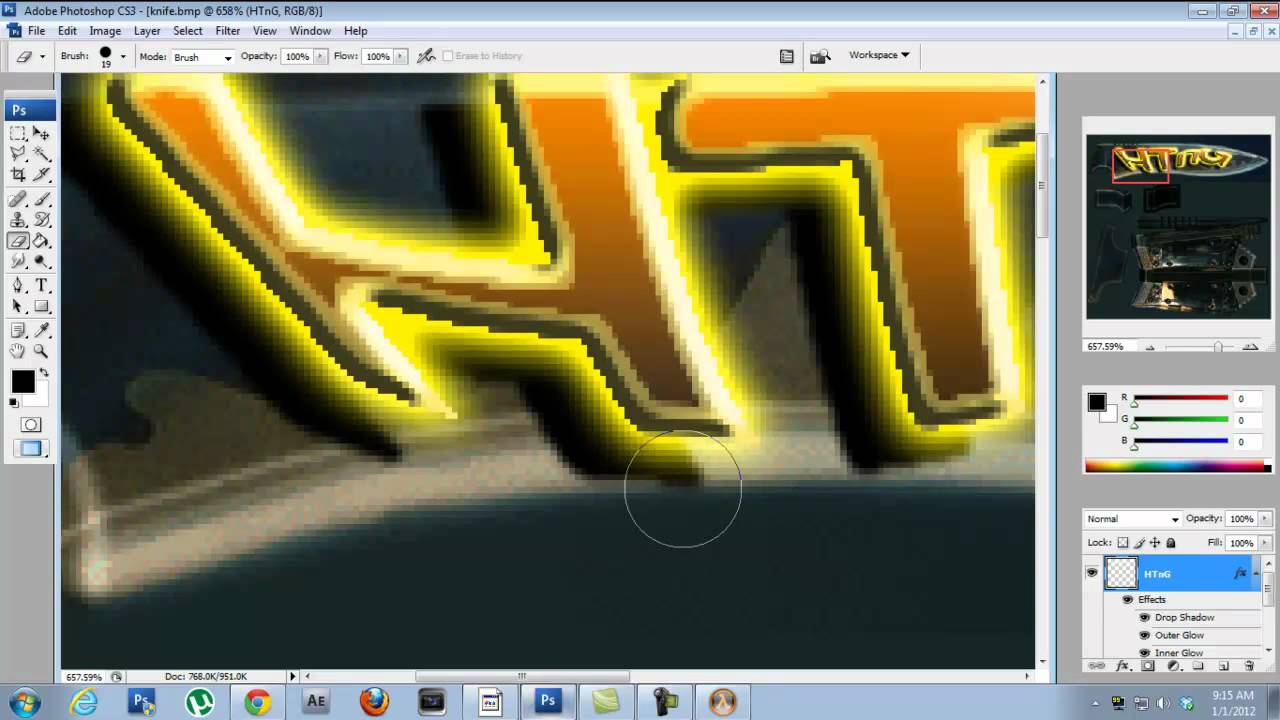This screenshot has width=1280, height=720.
Task: Open the Filter menu
Action: pyautogui.click(x=228, y=31)
